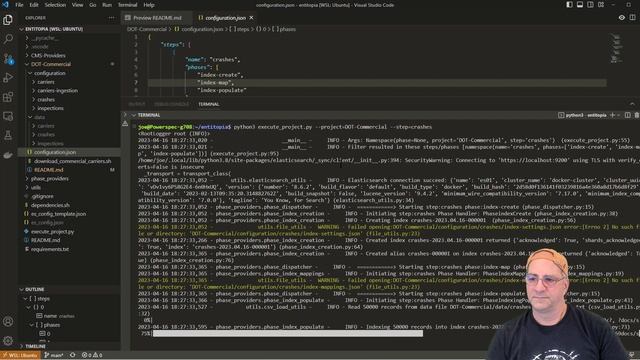Viewport: 640px width, 360px height.
Task: Open execute_project.py in the explorer
Action: (x=53, y=231)
